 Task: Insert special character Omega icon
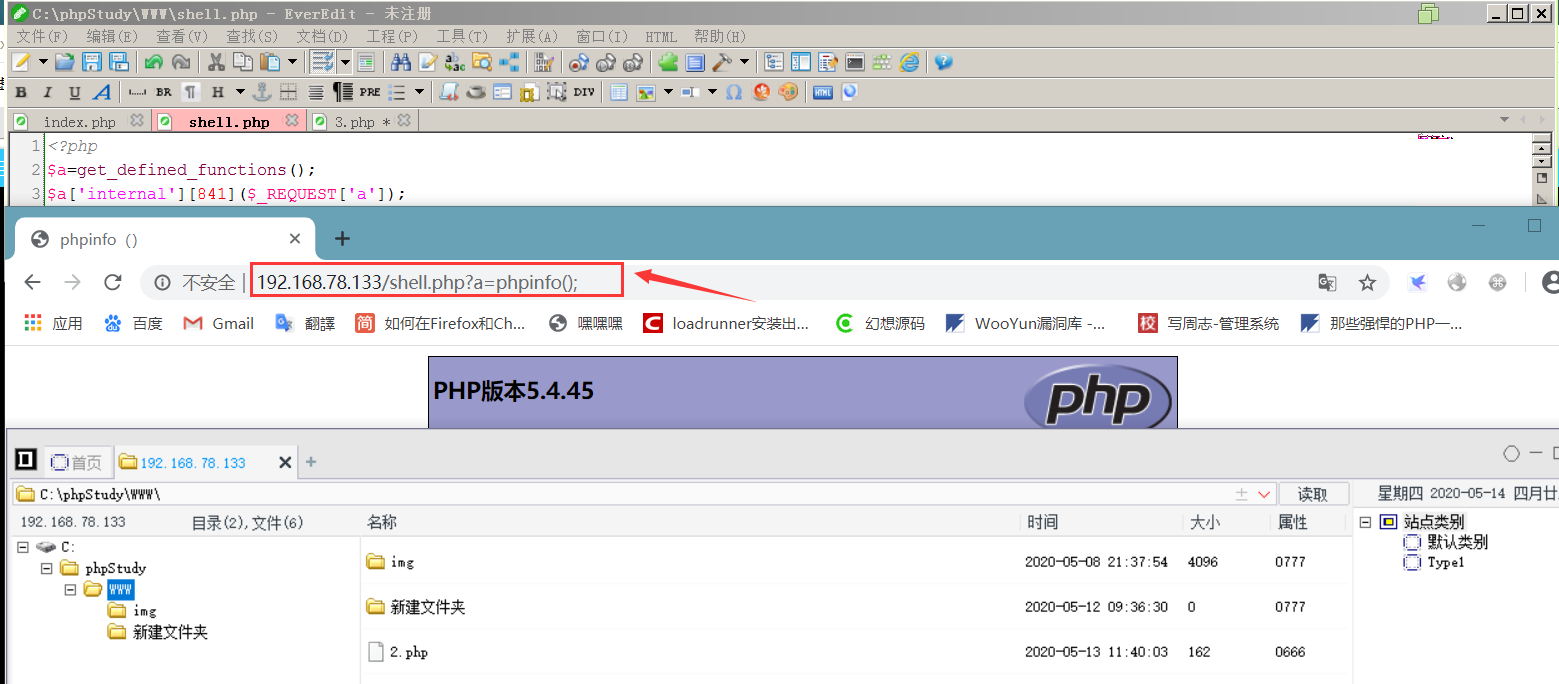tap(734, 92)
